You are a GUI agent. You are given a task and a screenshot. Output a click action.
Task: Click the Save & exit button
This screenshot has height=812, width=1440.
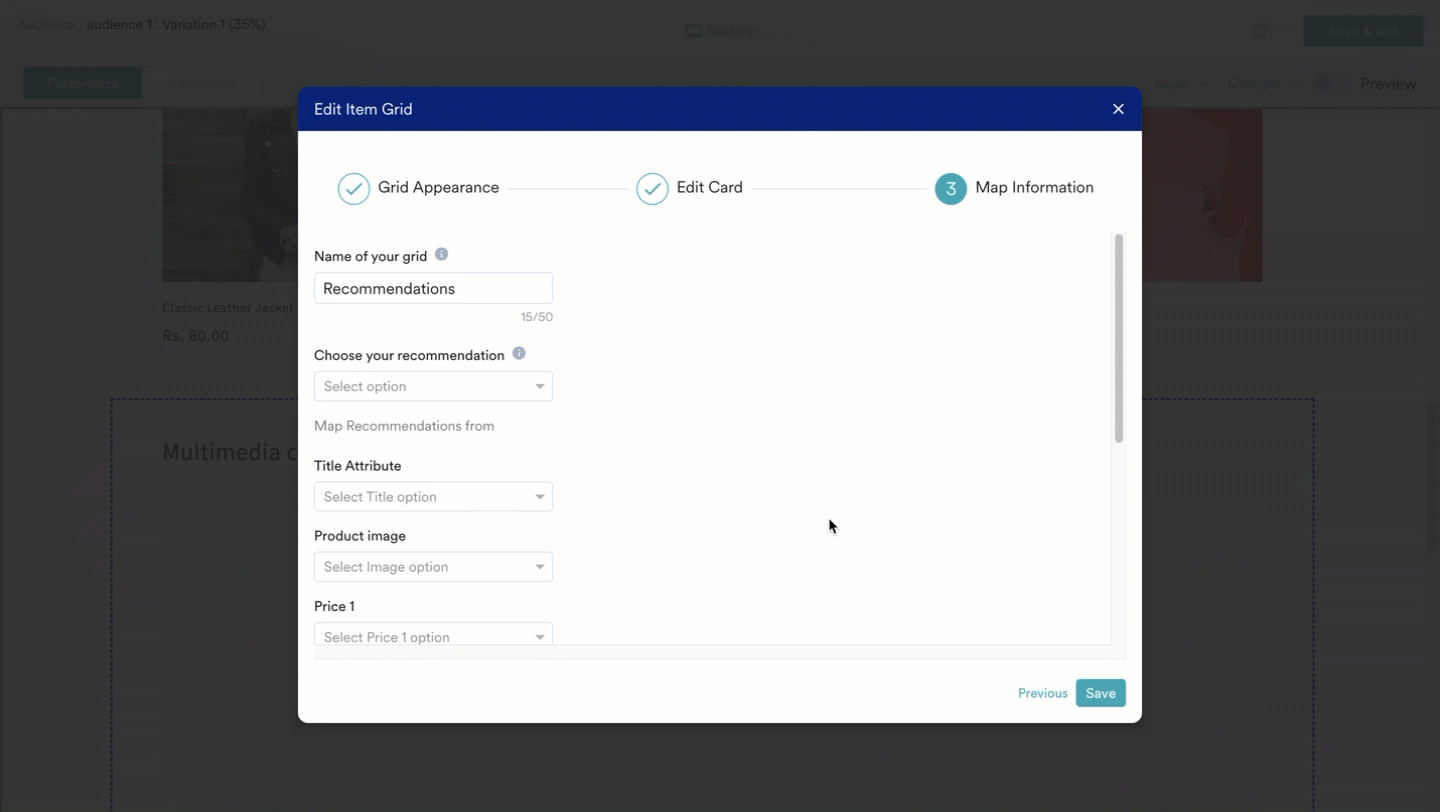1363,31
